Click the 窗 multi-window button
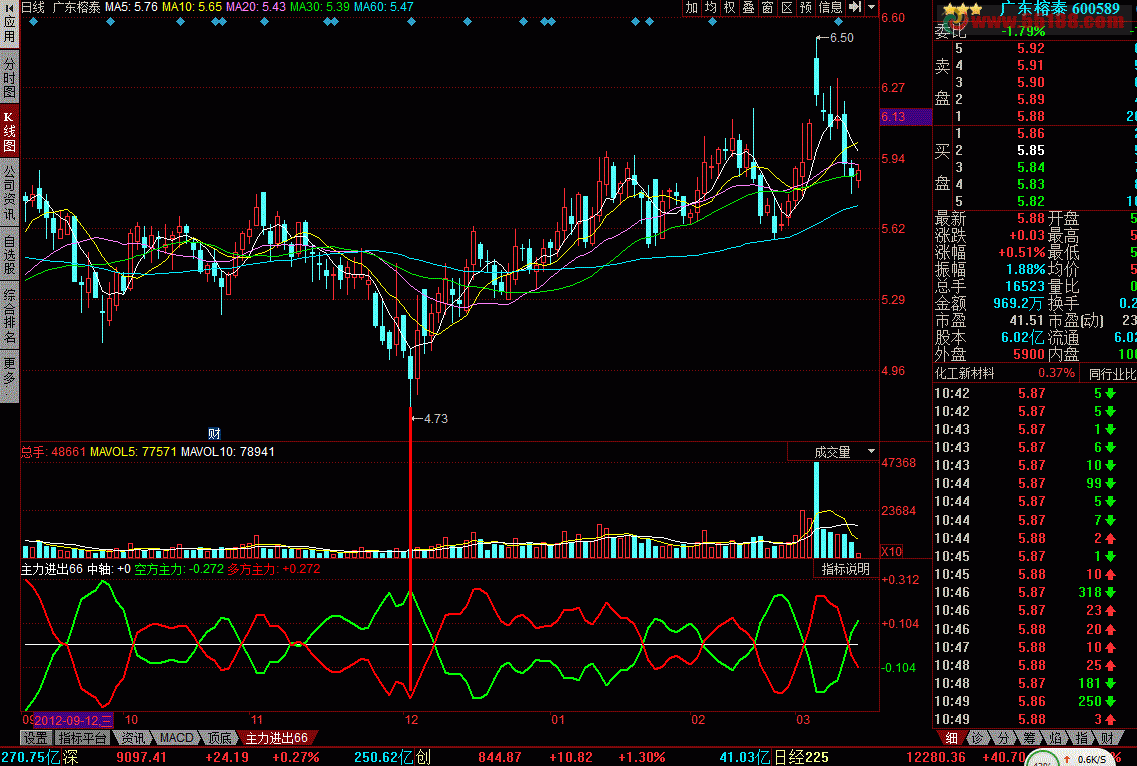The height and width of the screenshot is (766, 1137). click(767, 7)
